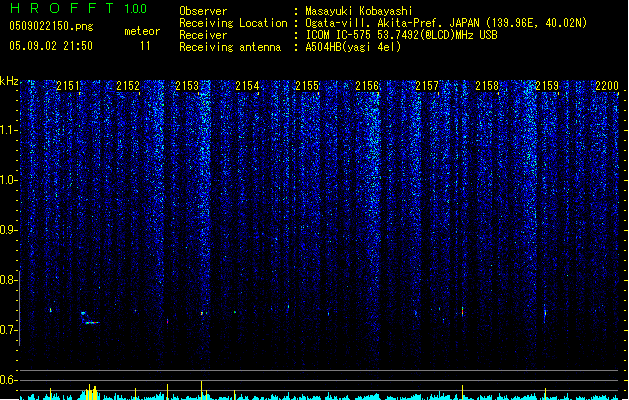Click the 2151 time marker label

(x=68, y=86)
